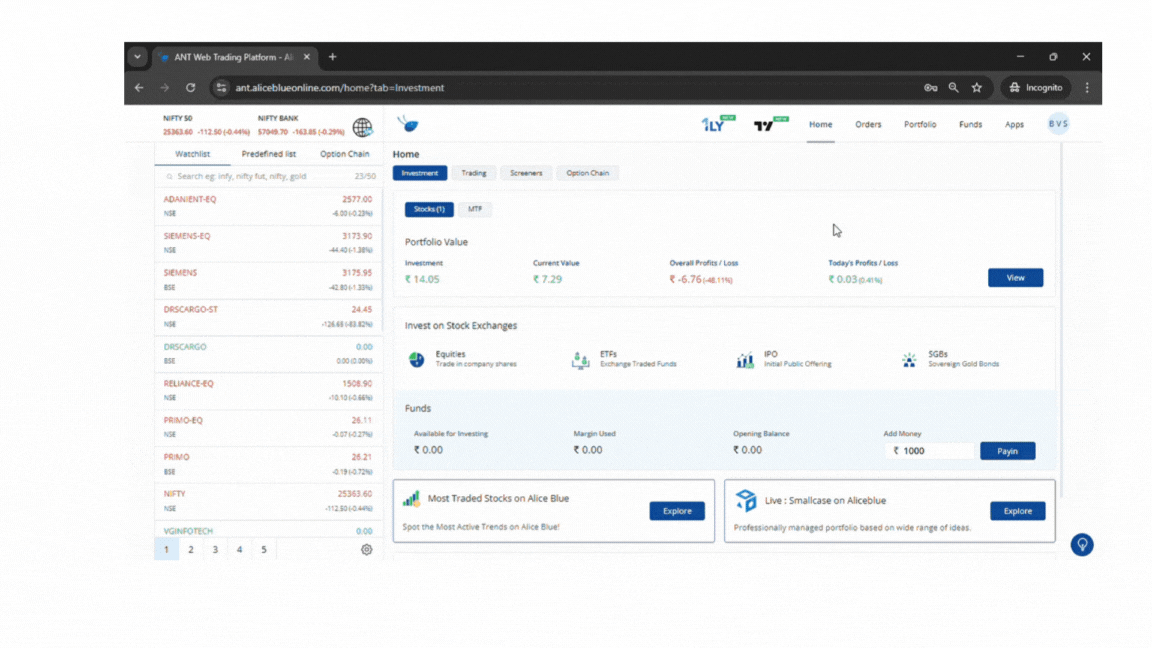Click Incognito indicator button
The height and width of the screenshot is (648, 1152).
tap(1035, 87)
